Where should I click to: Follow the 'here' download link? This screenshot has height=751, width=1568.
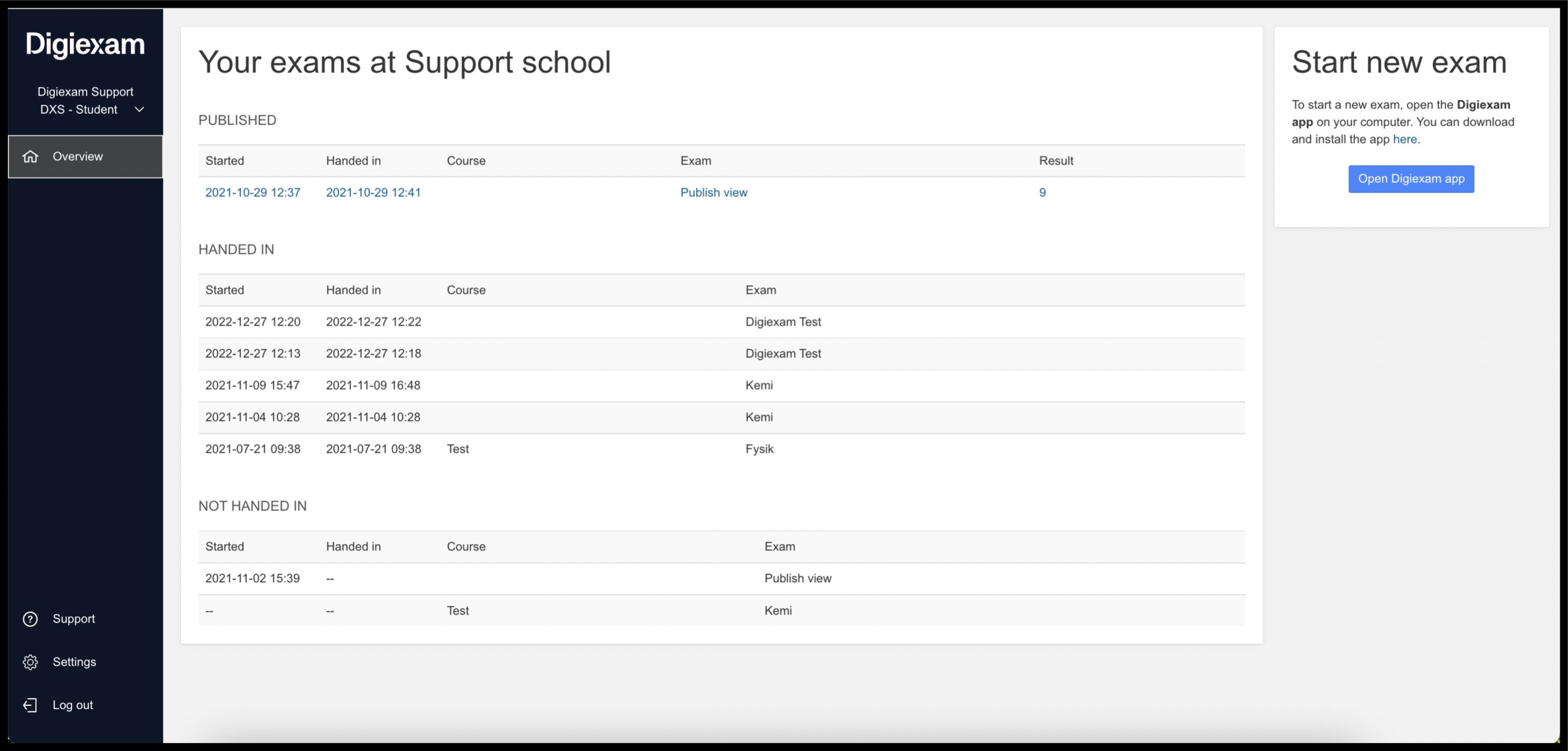point(1405,140)
